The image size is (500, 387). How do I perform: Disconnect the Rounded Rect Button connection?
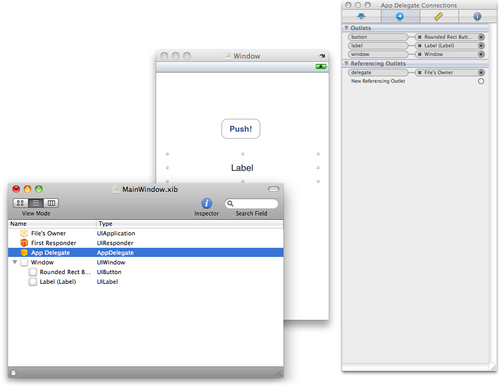tap(420, 37)
